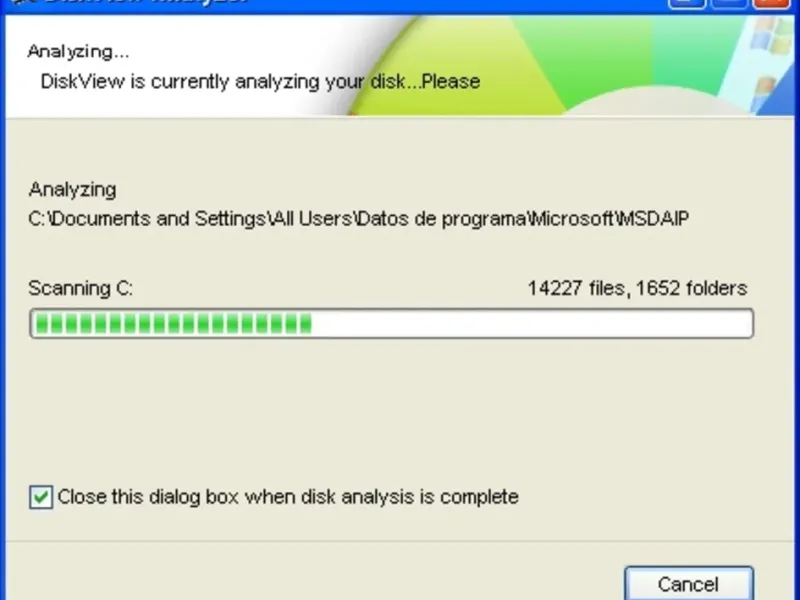Screen dimensions: 800x600
Task: Close the DiskView Analyzer window
Action: (x=771, y=3)
